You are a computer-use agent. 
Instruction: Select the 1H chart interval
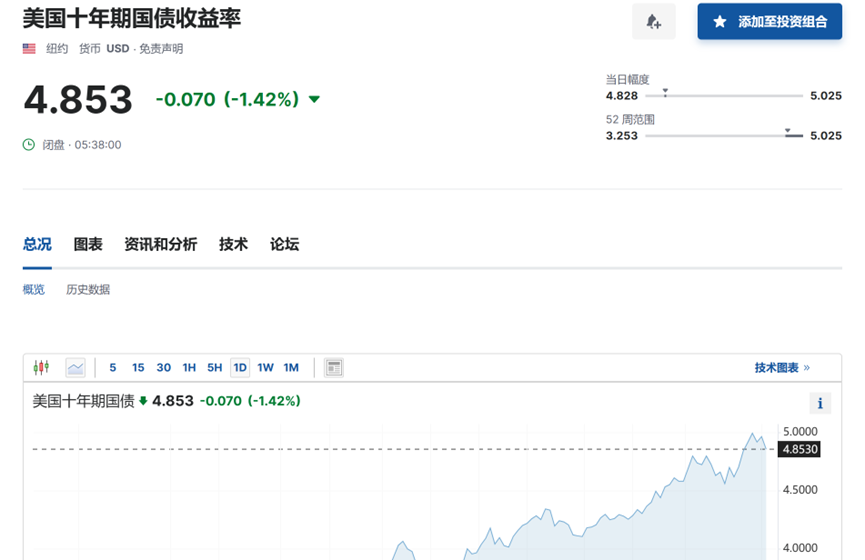click(x=189, y=368)
